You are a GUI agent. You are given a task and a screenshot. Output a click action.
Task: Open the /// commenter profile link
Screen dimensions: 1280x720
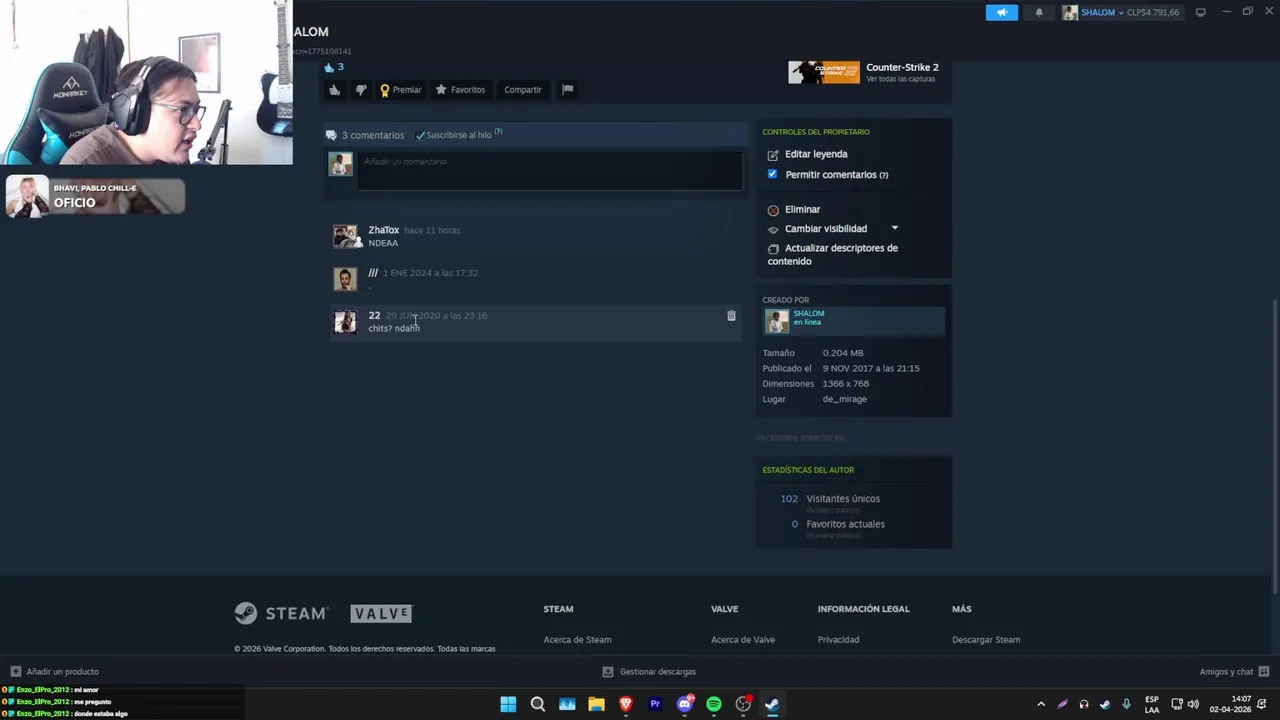point(373,273)
